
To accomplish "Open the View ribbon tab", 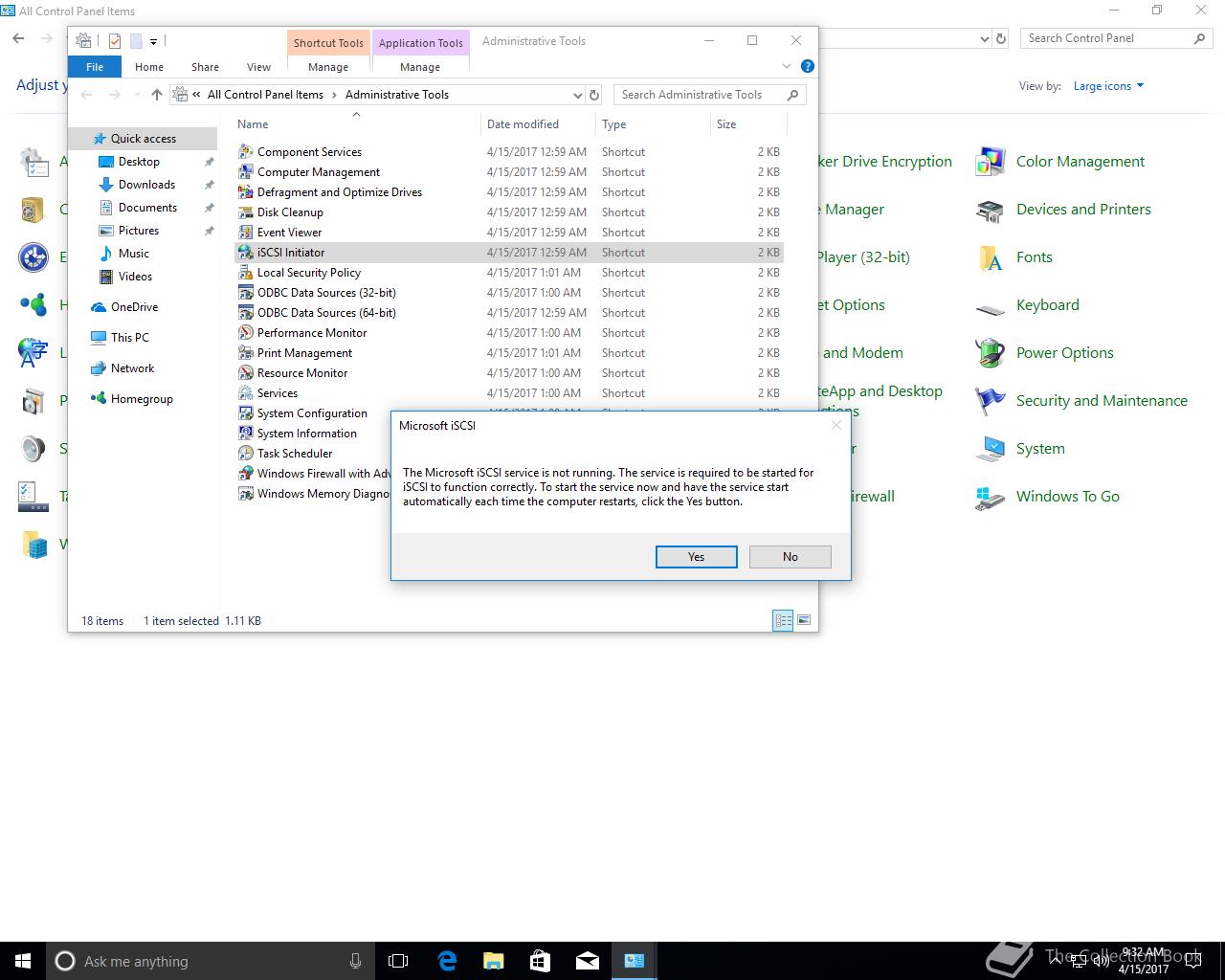I will [258, 67].
